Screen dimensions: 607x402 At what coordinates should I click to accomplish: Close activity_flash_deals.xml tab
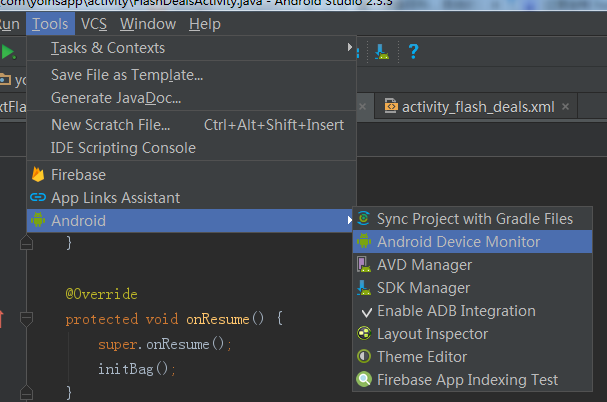point(565,106)
